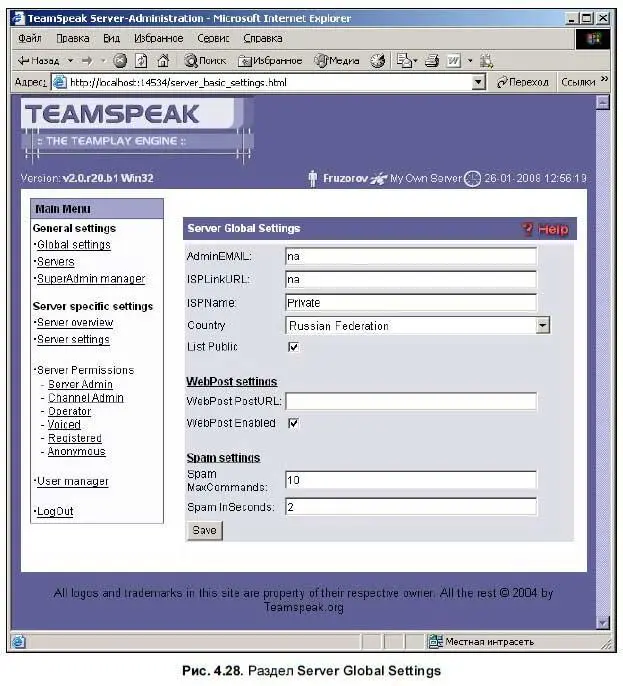Click the AdminEMAIL input field
This screenshot has height=686, width=623.
pyautogui.click(x=411, y=256)
